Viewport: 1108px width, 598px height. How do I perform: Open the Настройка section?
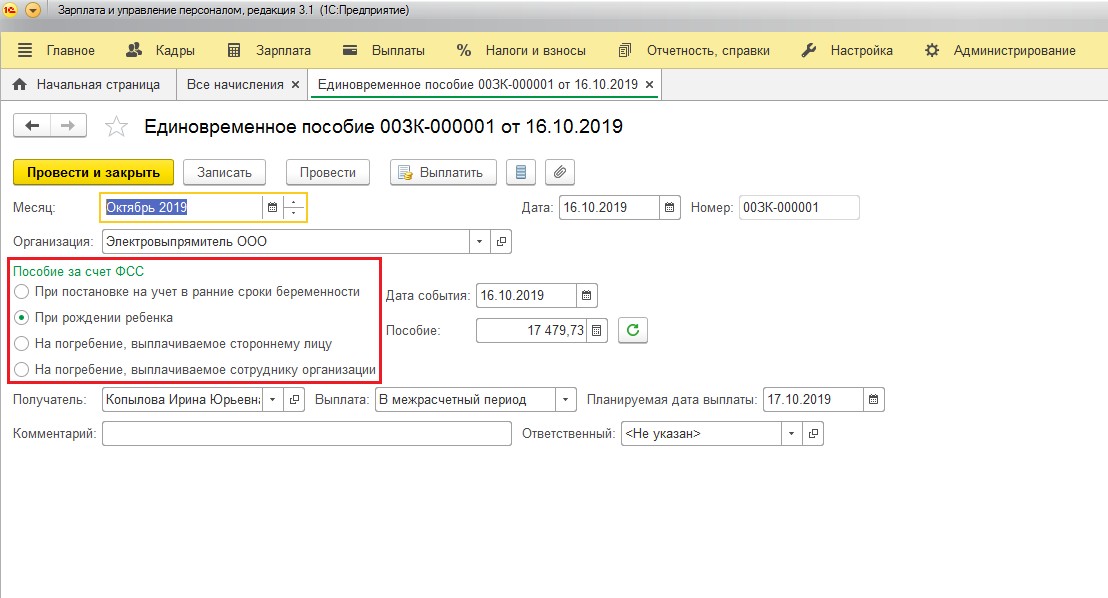click(847, 50)
